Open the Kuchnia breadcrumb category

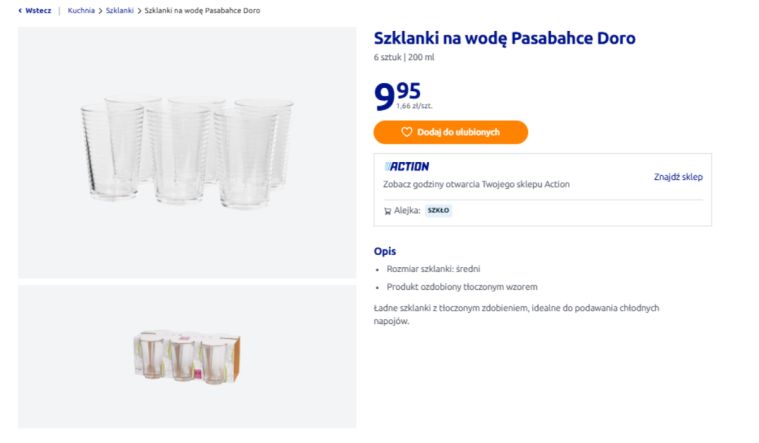click(x=81, y=10)
